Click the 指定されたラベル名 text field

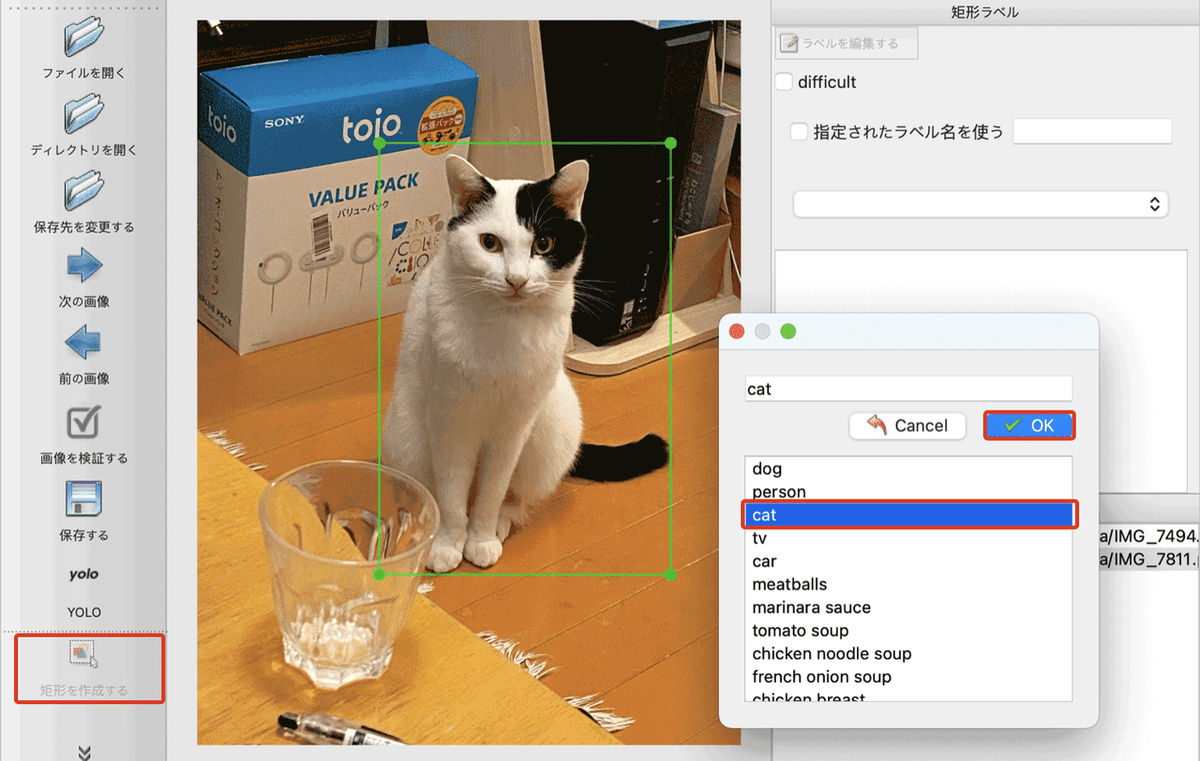click(1092, 131)
